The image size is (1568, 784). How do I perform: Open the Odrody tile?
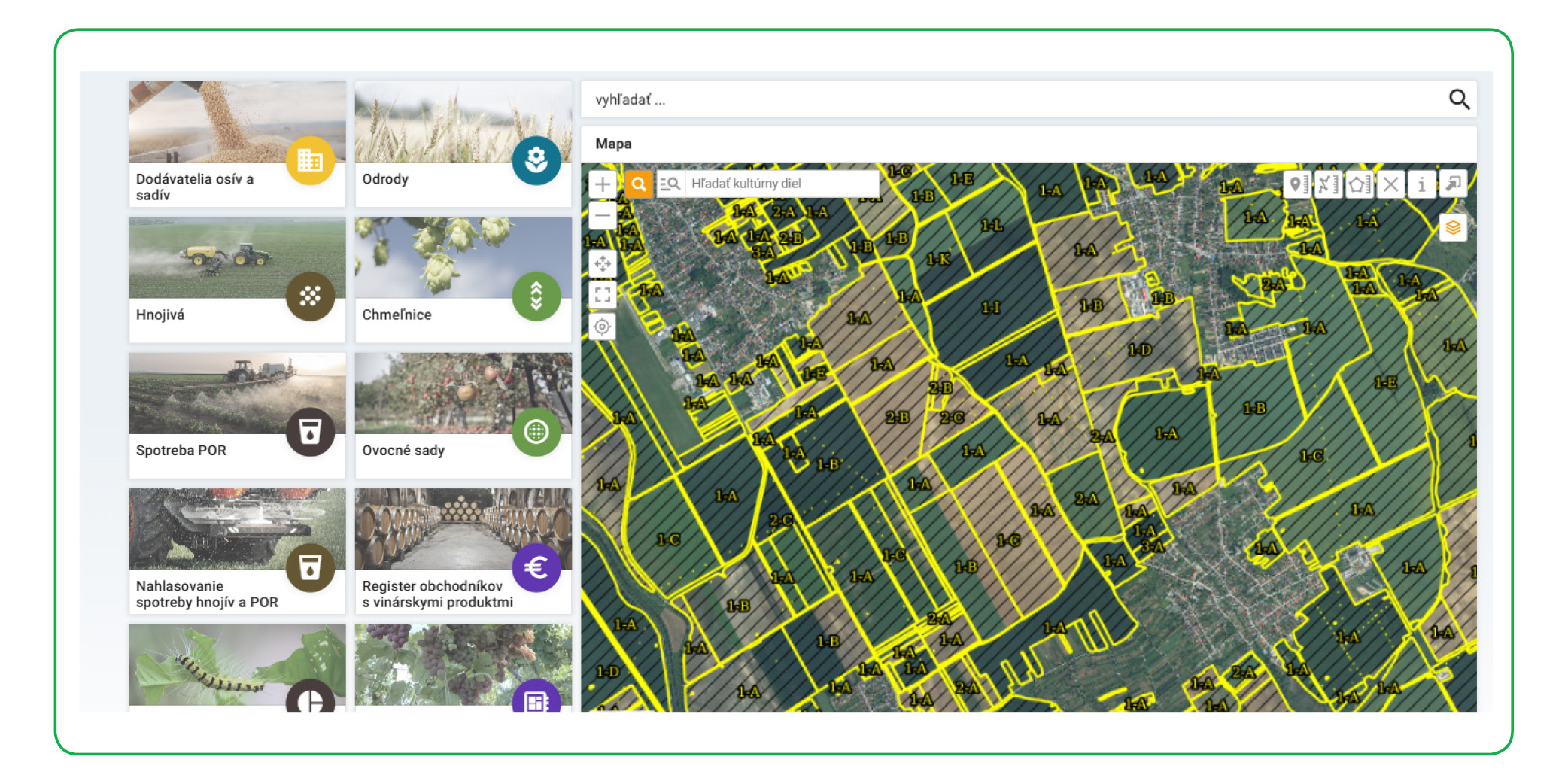tap(463, 143)
